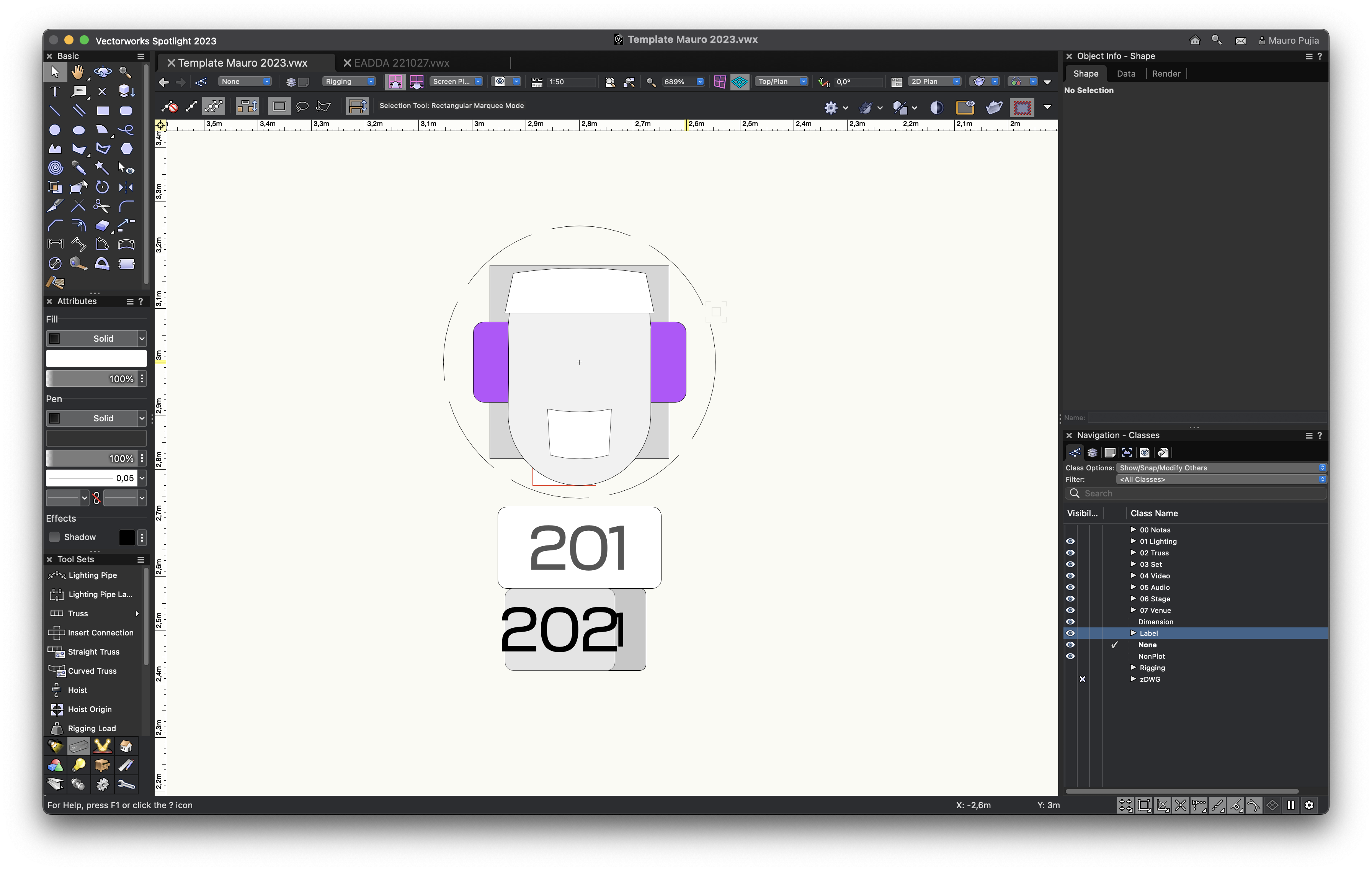1372x871 pixels.
Task: Hide the 04 Video class visibility eye
Action: [1070, 576]
